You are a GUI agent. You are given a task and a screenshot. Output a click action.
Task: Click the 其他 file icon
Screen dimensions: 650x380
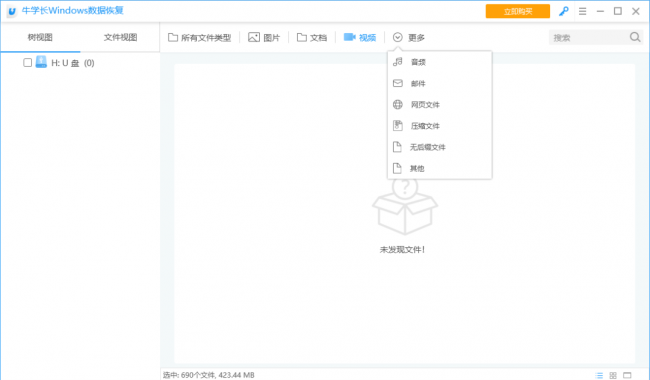397,168
